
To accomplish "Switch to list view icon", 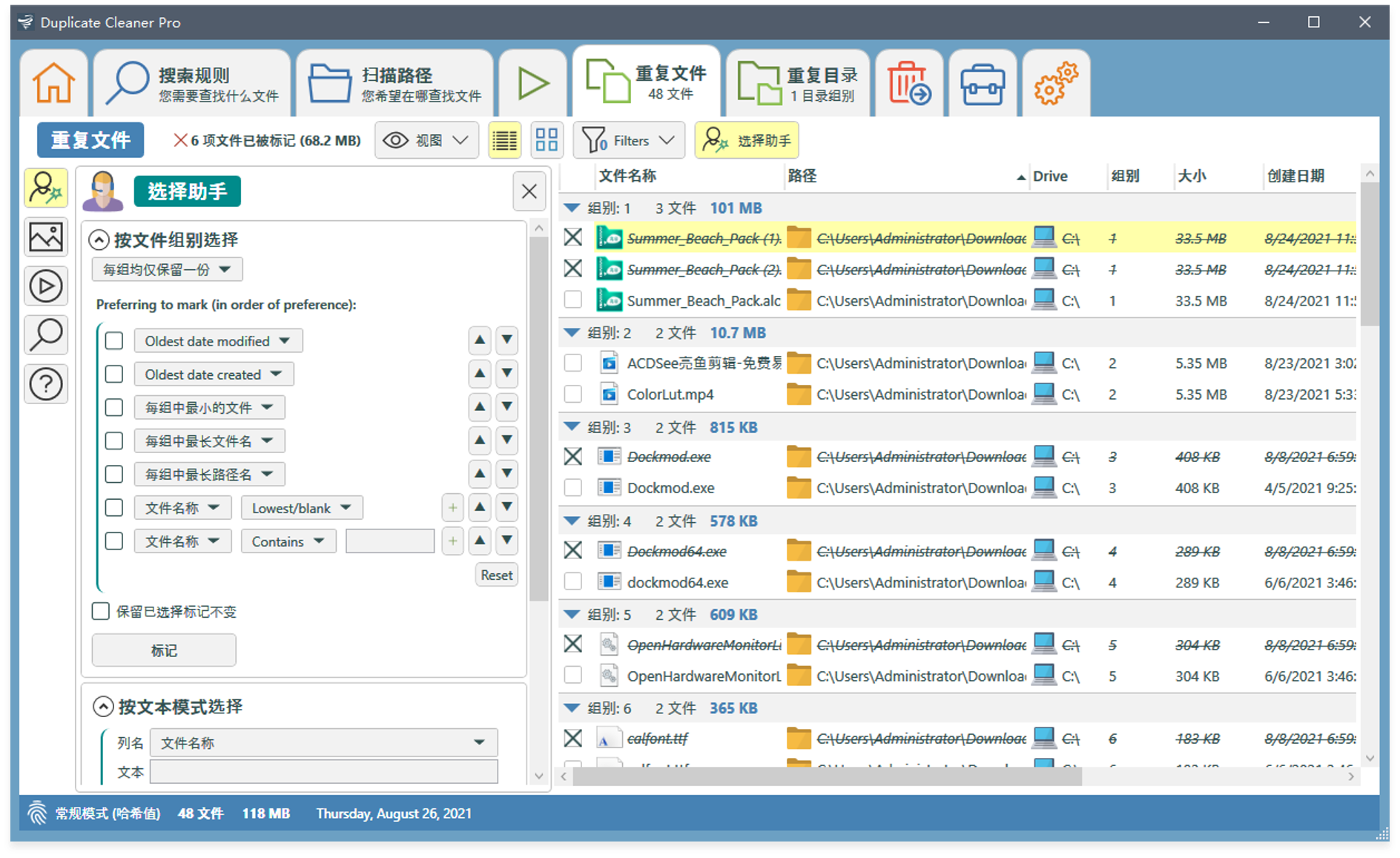I will [505, 140].
